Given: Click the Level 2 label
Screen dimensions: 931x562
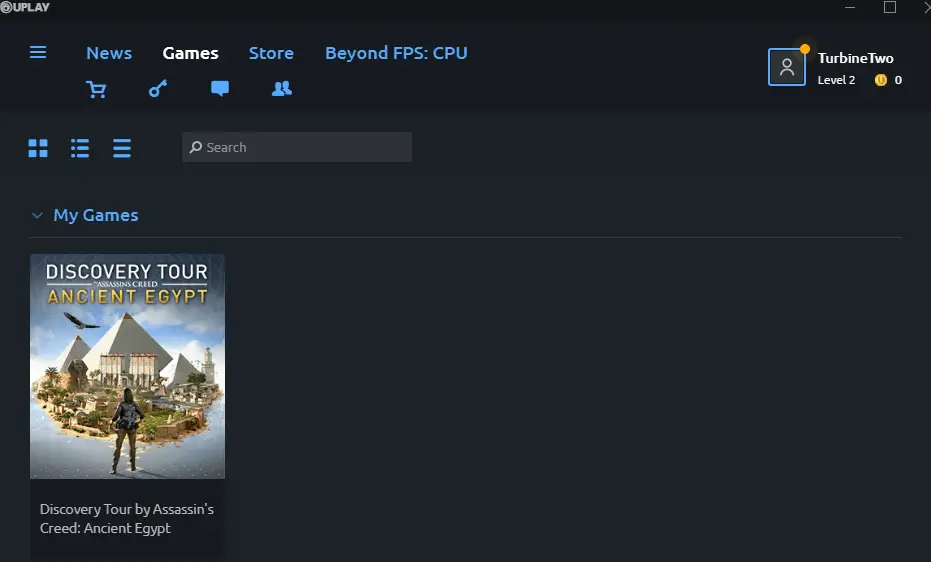Looking at the screenshot, I should (x=836, y=80).
